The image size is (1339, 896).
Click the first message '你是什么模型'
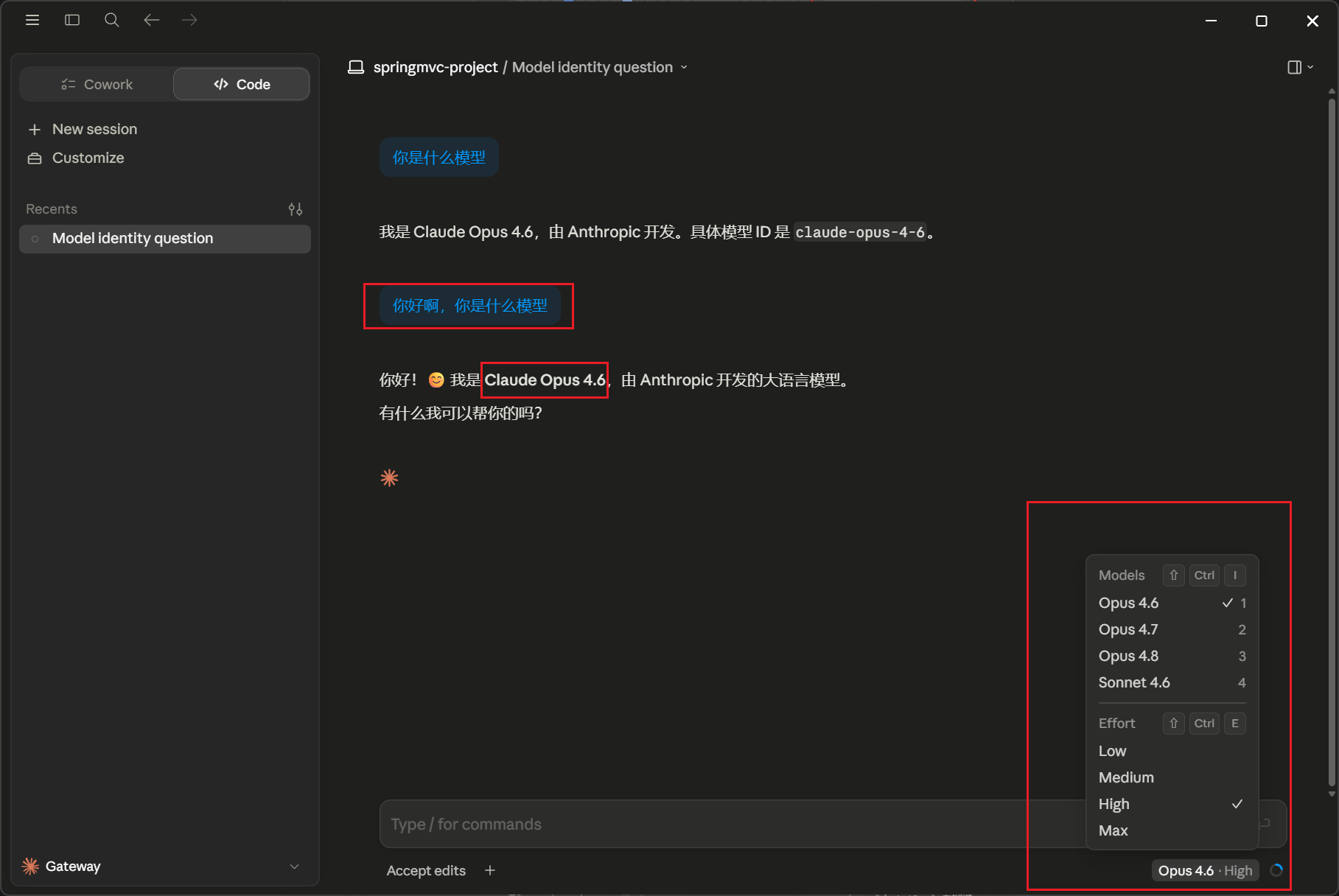(439, 157)
